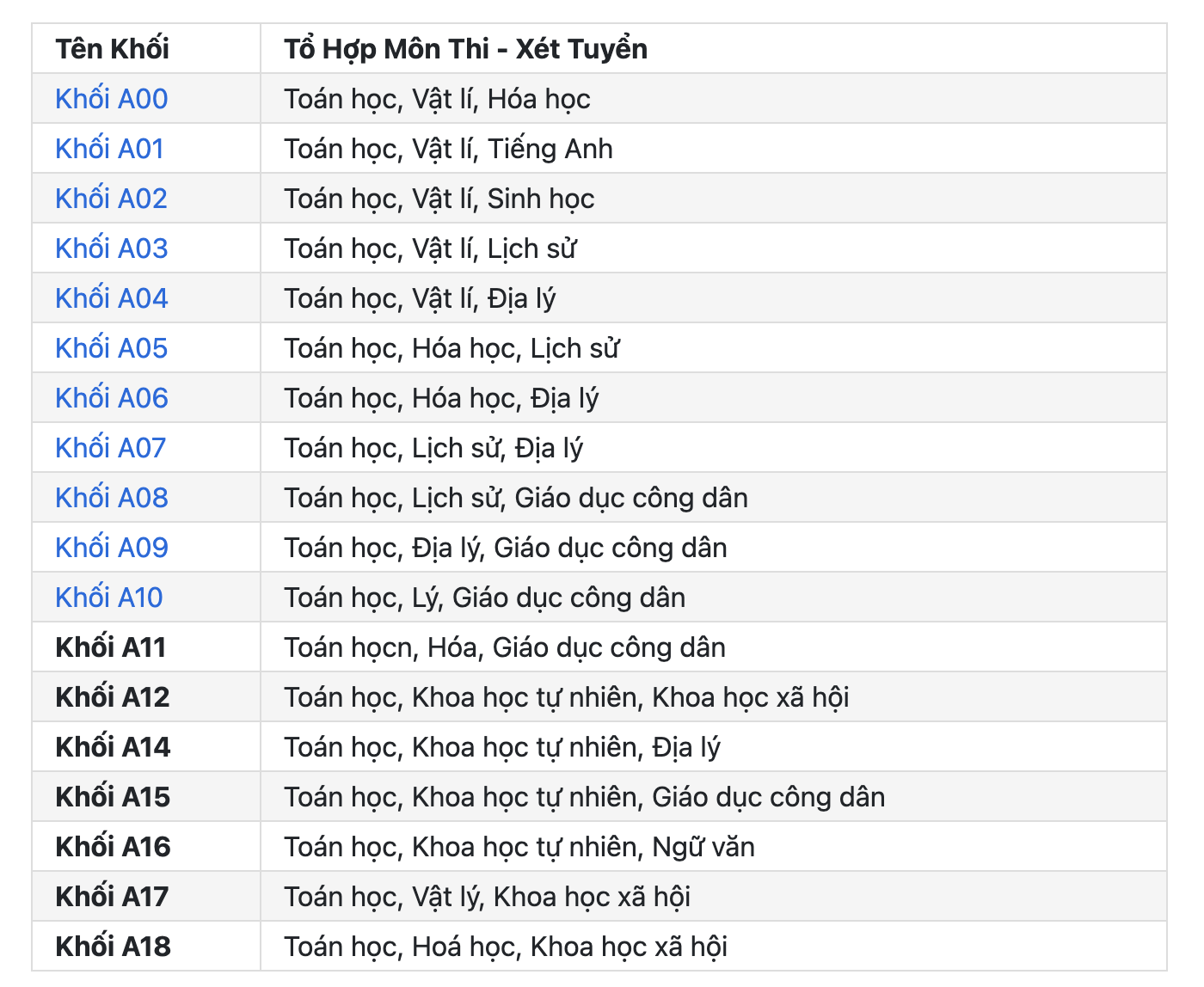Image resolution: width=1204 pixels, height=987 pixels.
Task: Click the Khối A12 row label
Action: pos(112,697)
